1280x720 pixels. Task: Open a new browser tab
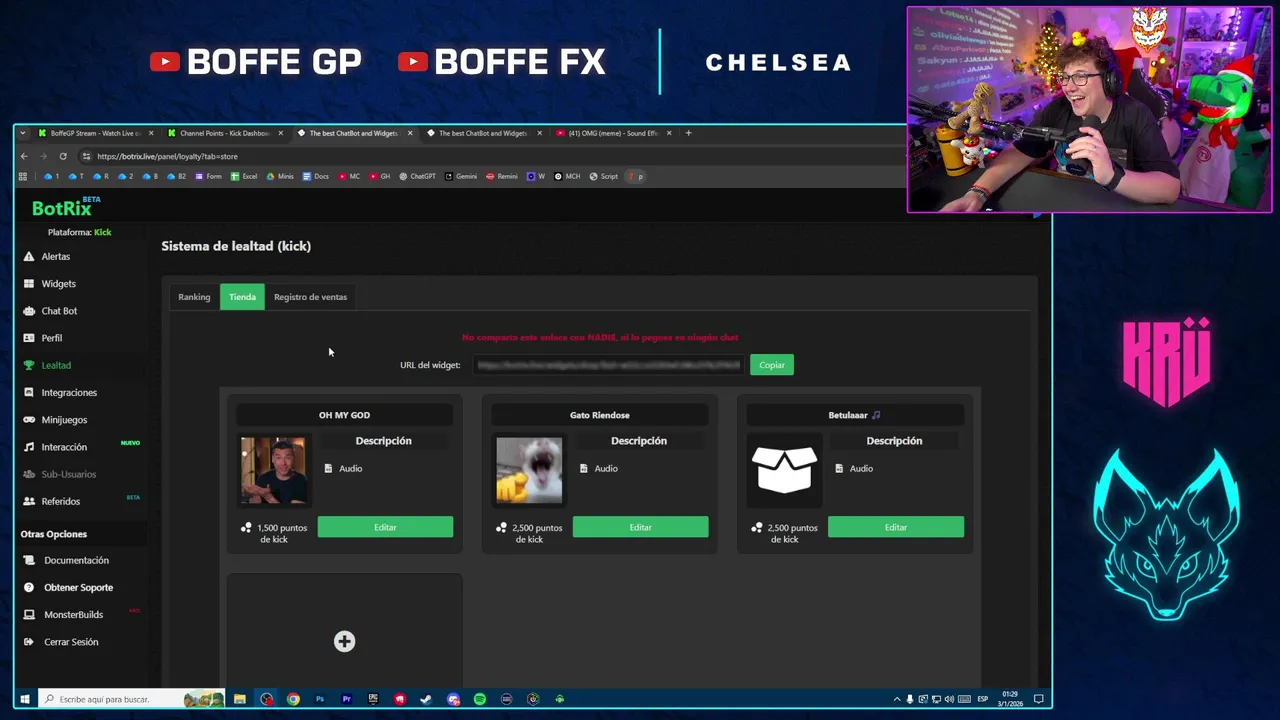point(688,133)
